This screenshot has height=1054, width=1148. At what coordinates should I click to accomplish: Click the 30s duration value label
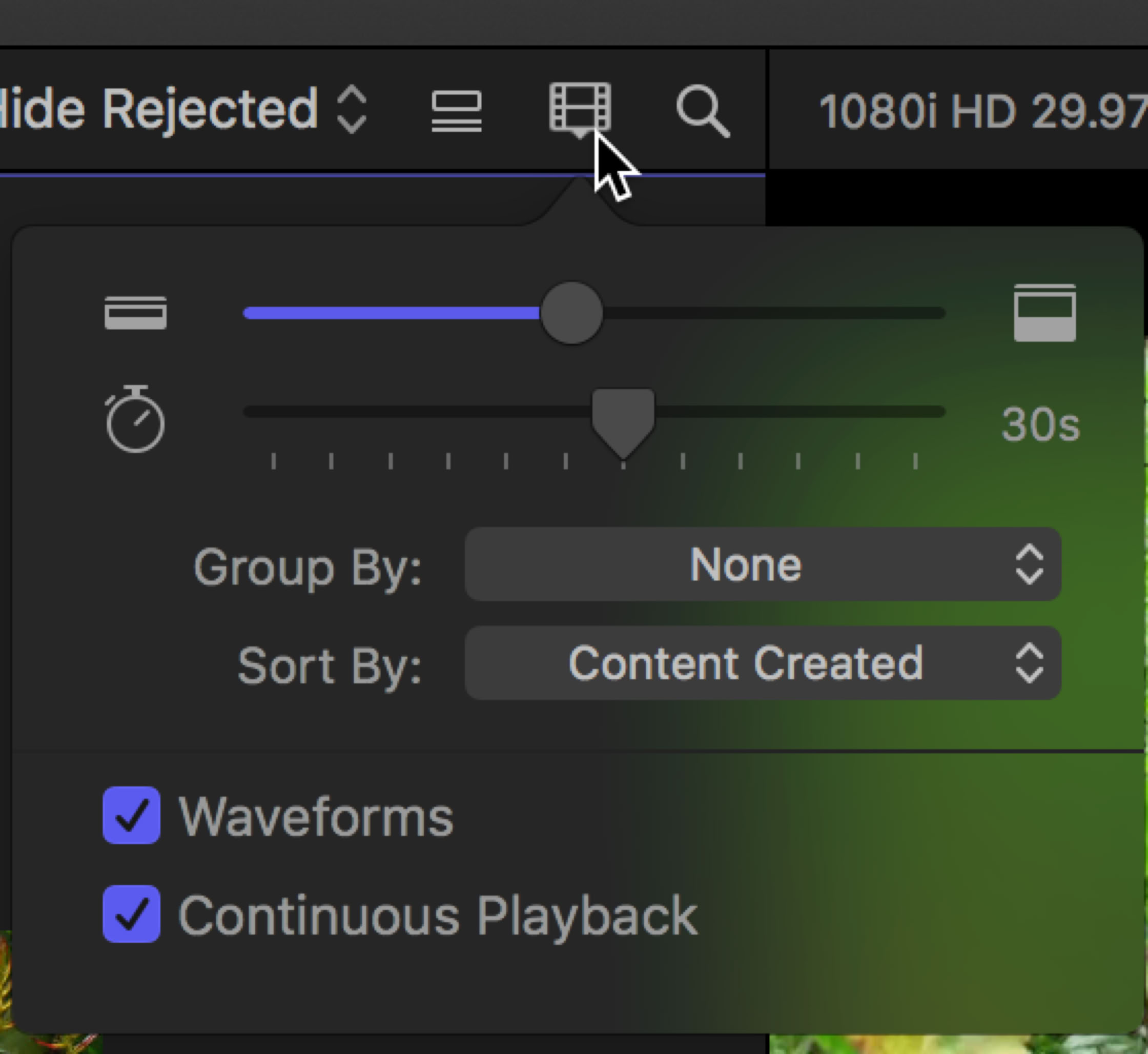[1040, 424]
